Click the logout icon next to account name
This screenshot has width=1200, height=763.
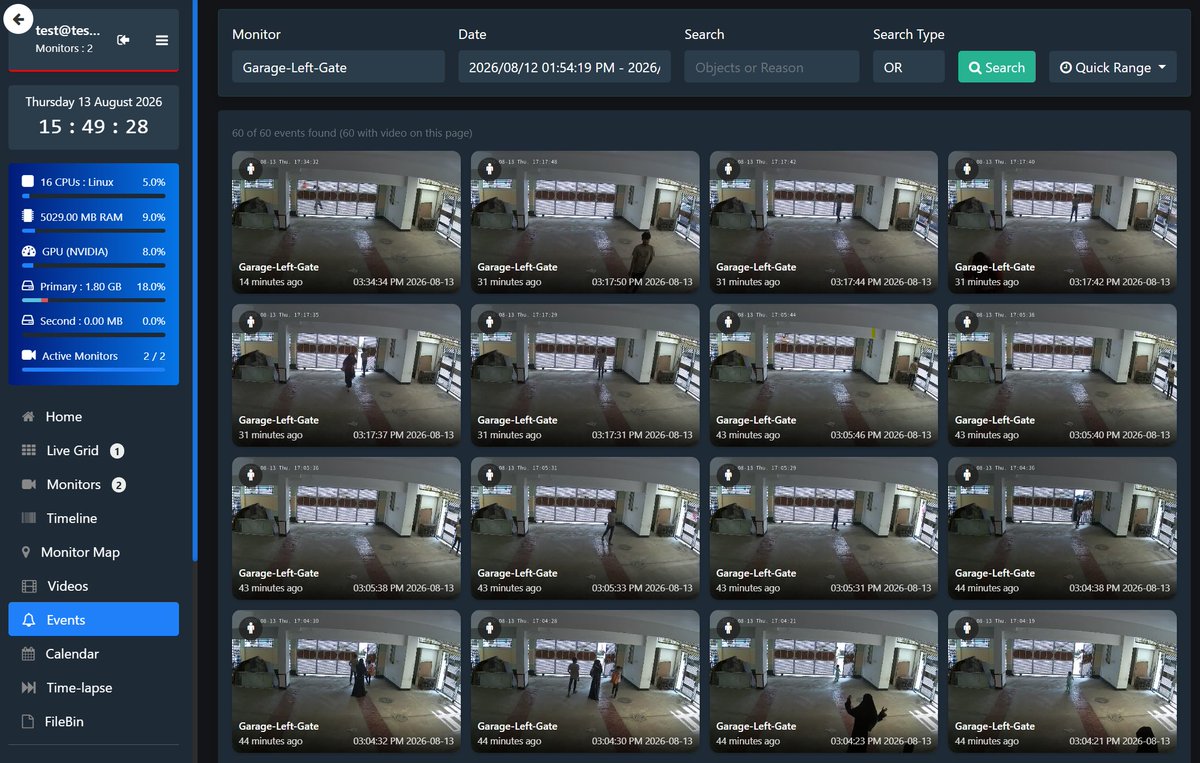coord(123,40)
